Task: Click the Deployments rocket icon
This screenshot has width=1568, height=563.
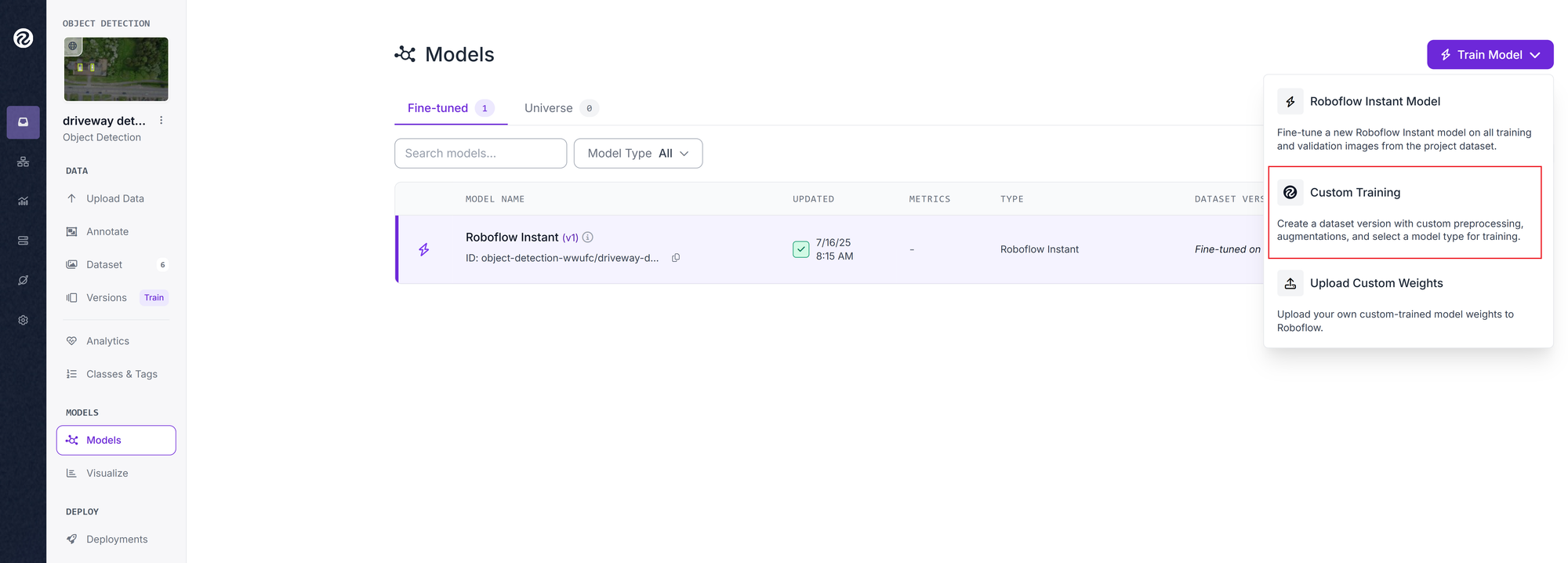Action: point(71,539)
